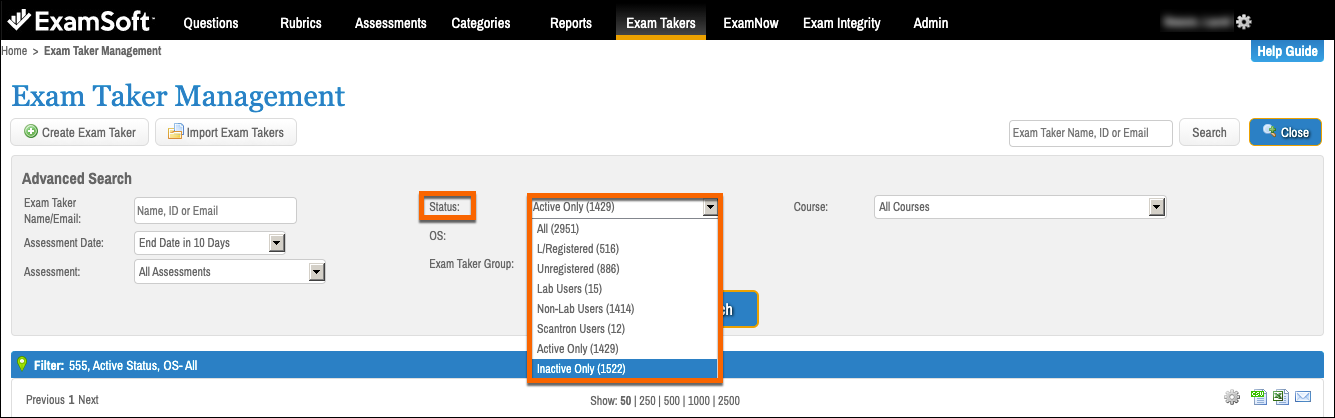The height and width of the screenshot is (418, 1335).
Task: Choose All (2951) status option
Action: (623, 228)
